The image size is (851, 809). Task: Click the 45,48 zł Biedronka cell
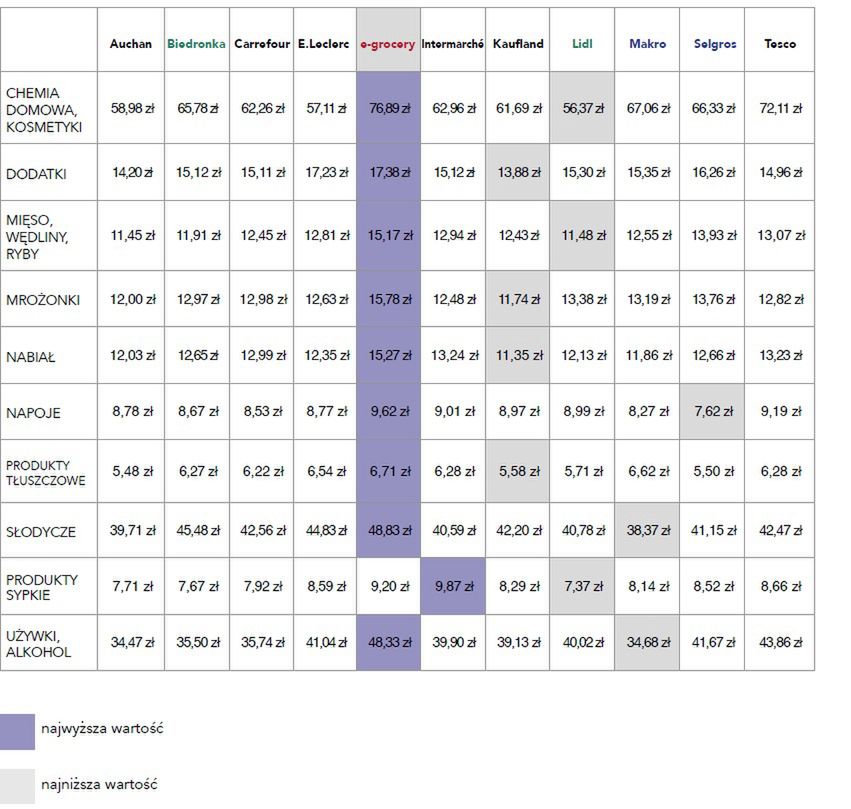click(196, 531)
